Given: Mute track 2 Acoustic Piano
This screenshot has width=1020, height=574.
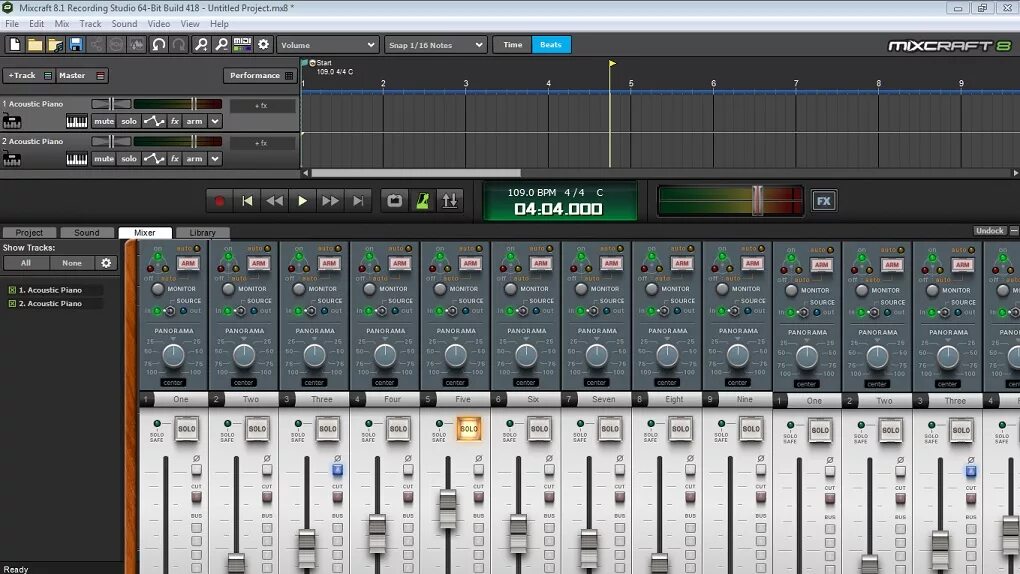Looking at the screenshot, I should coord(104,159).
